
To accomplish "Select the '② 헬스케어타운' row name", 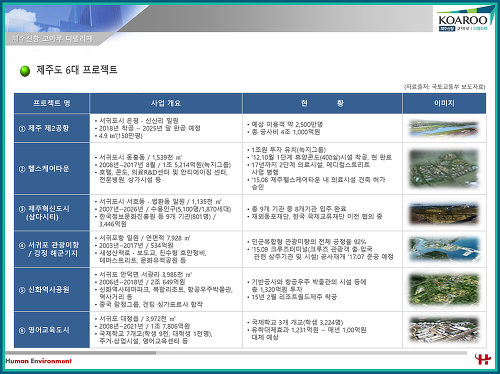I will (44, 169).
